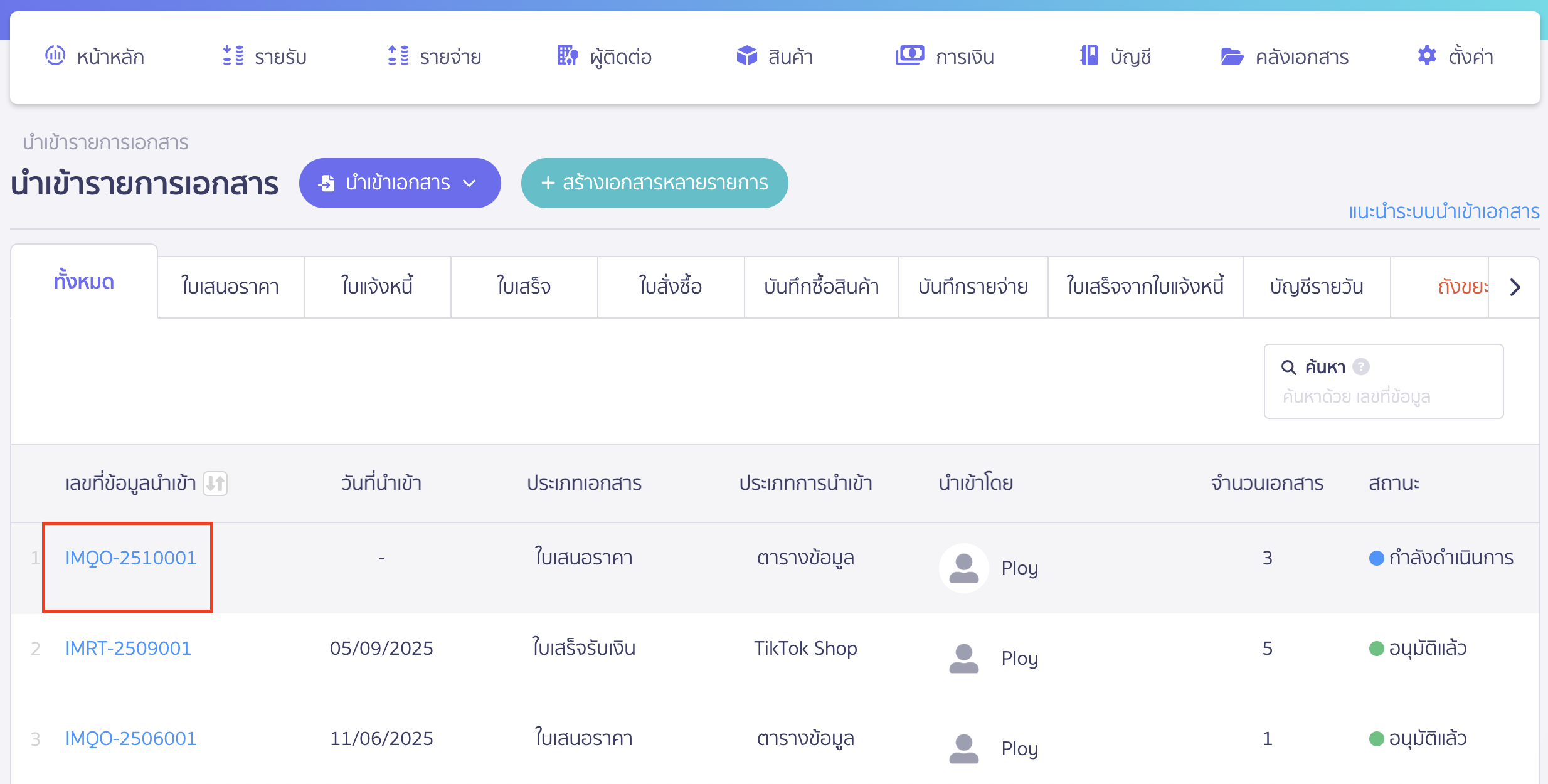Open the สินค้า products box icon
The image size is (1548, 784).
pyautogui.click(x=745, y=56)
